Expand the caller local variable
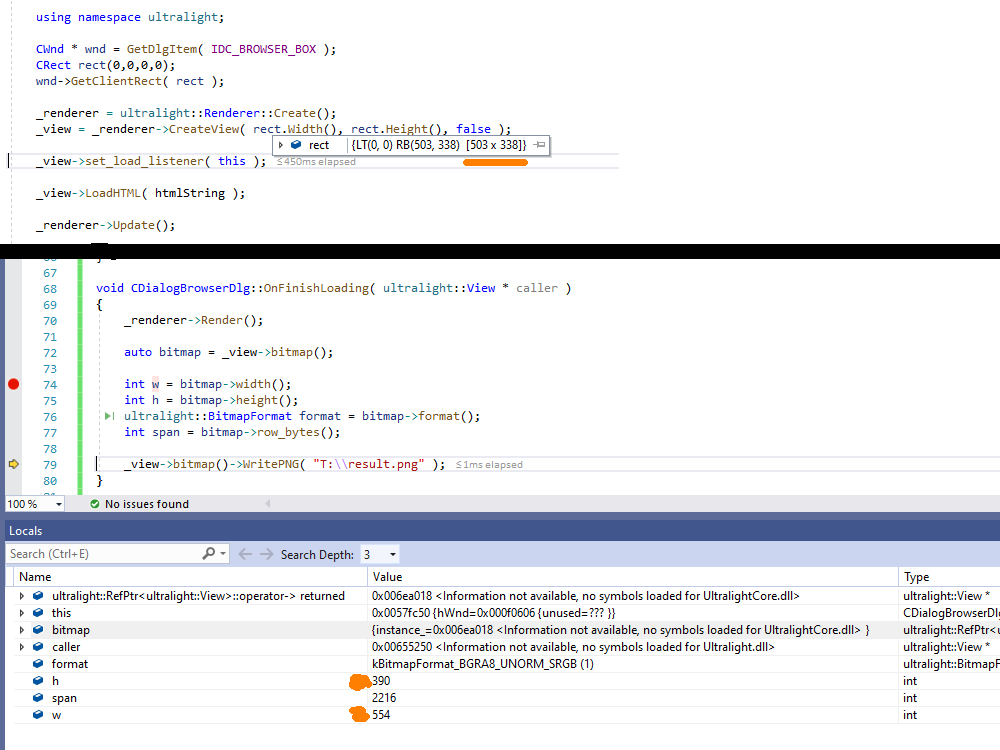This screenshot has height=750, width=1000. [x=22, y=647]
